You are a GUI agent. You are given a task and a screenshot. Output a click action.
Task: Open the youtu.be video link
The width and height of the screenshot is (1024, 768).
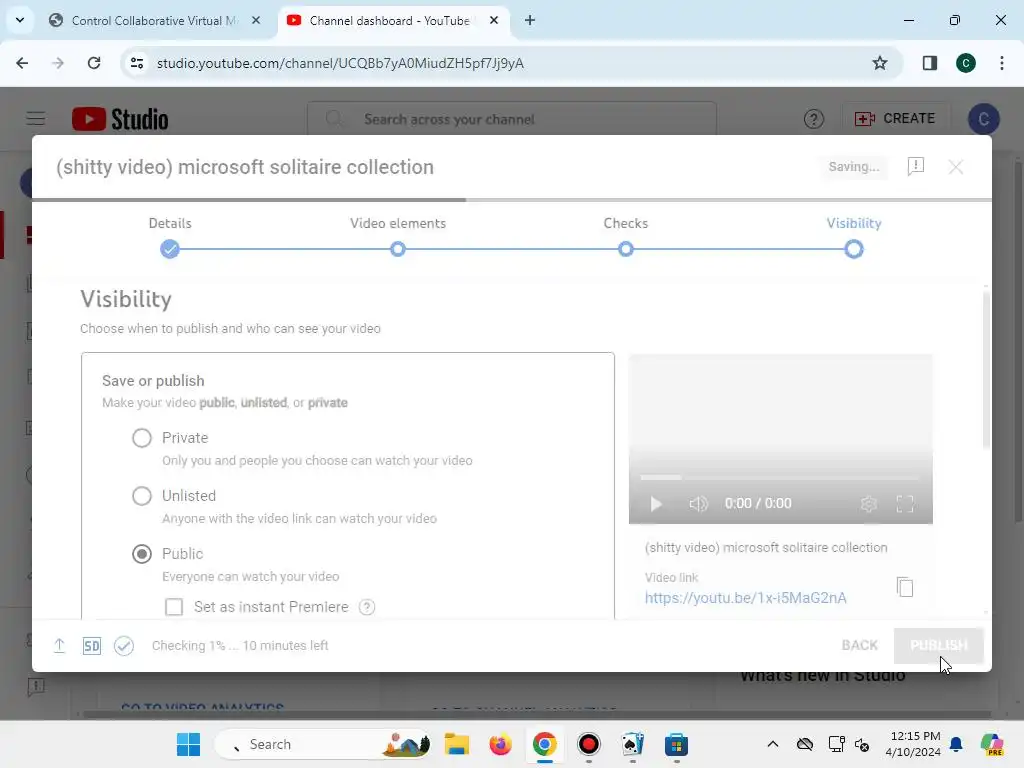(x=745, y=598)
